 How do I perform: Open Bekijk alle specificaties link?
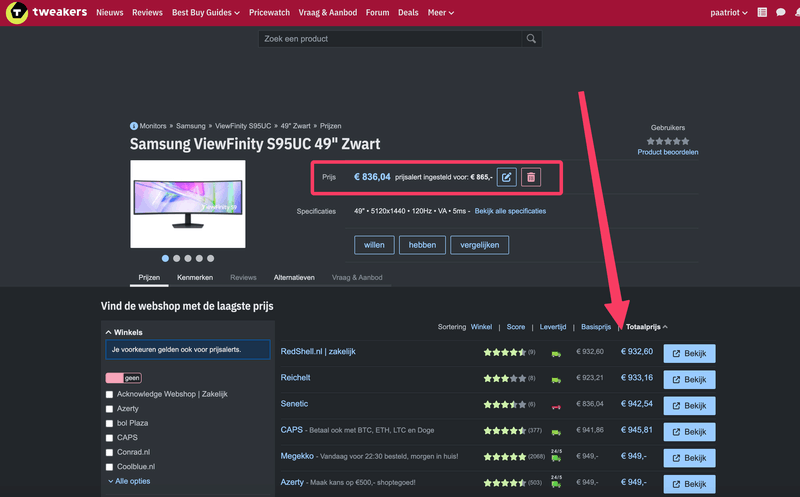pos(510,211)
